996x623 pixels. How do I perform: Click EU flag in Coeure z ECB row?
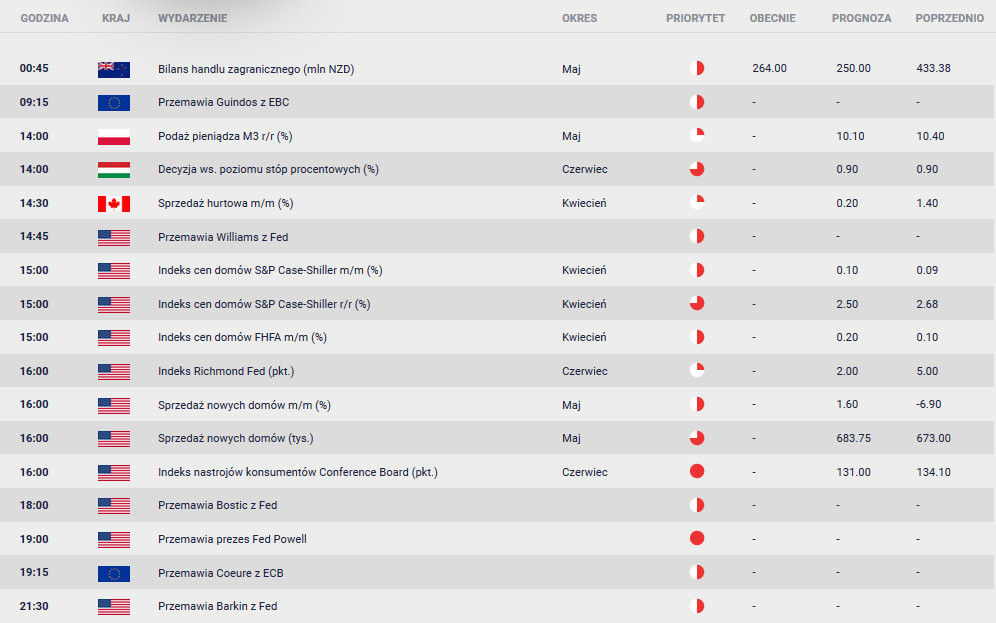click(114, 573)
